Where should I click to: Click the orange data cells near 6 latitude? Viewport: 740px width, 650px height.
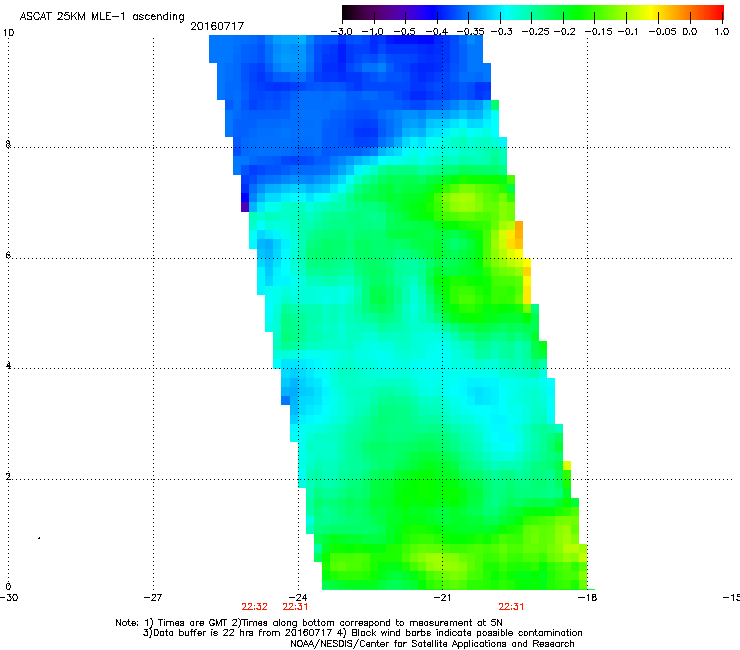coord(518,235)
